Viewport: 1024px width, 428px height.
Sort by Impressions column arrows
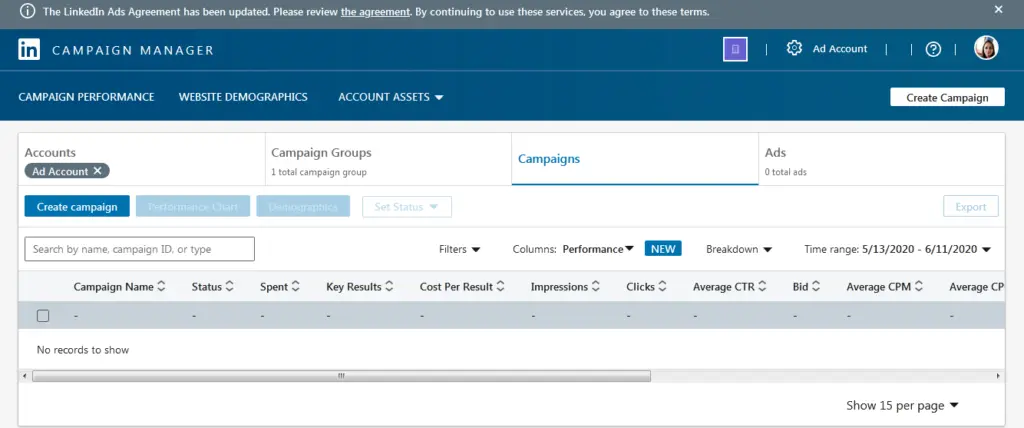pos(597,287)
